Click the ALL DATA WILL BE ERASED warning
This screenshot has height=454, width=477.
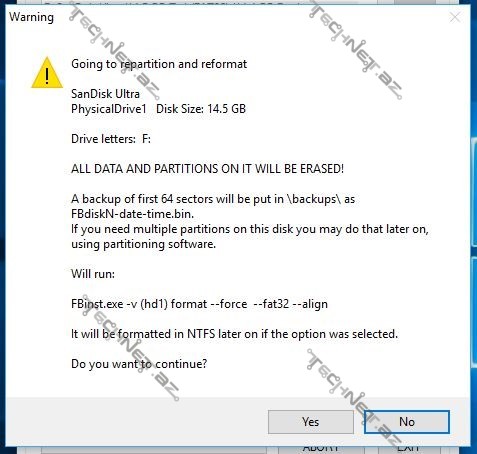tap(207, 169)
